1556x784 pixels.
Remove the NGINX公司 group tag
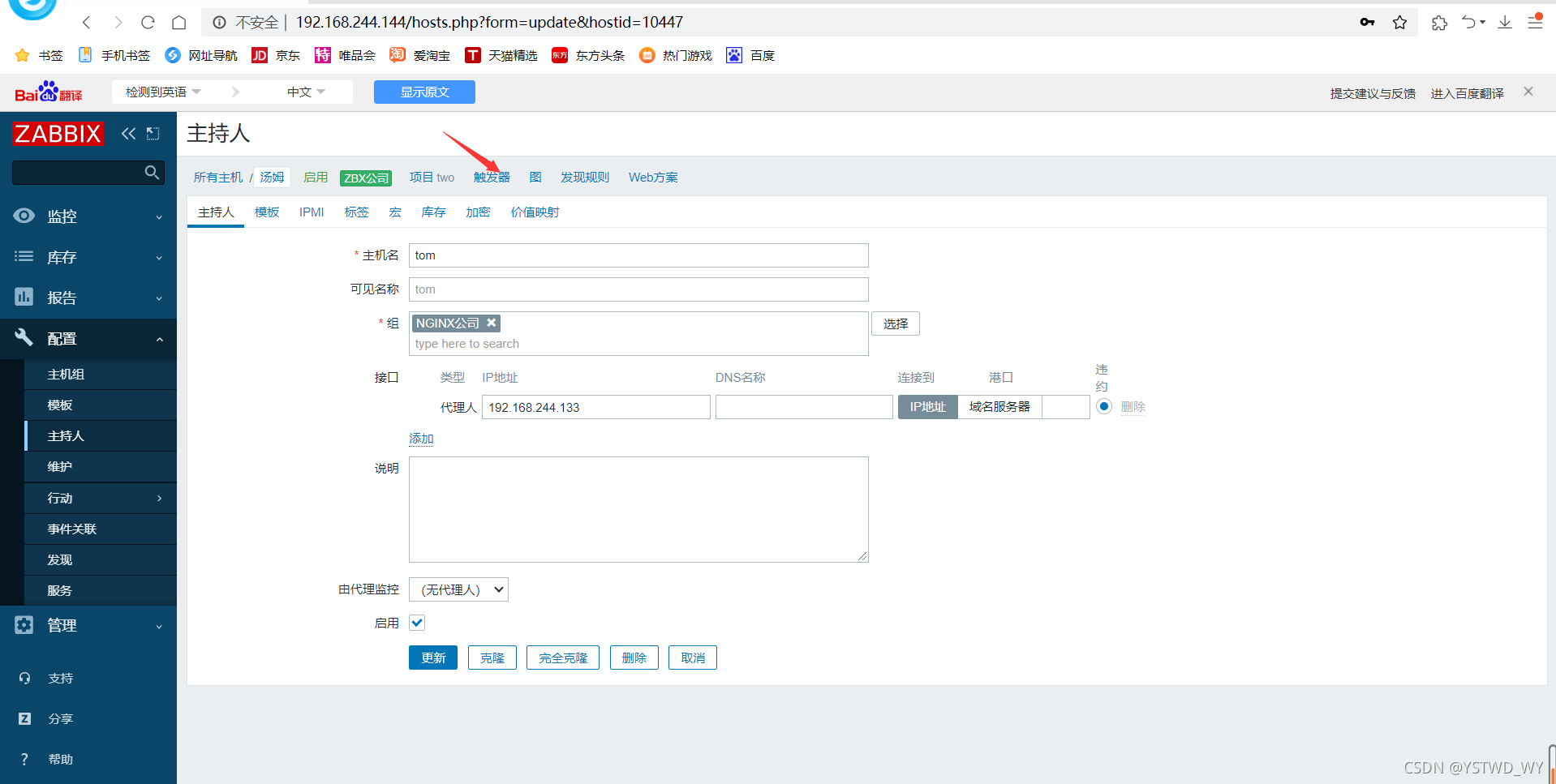coord(491,323)
